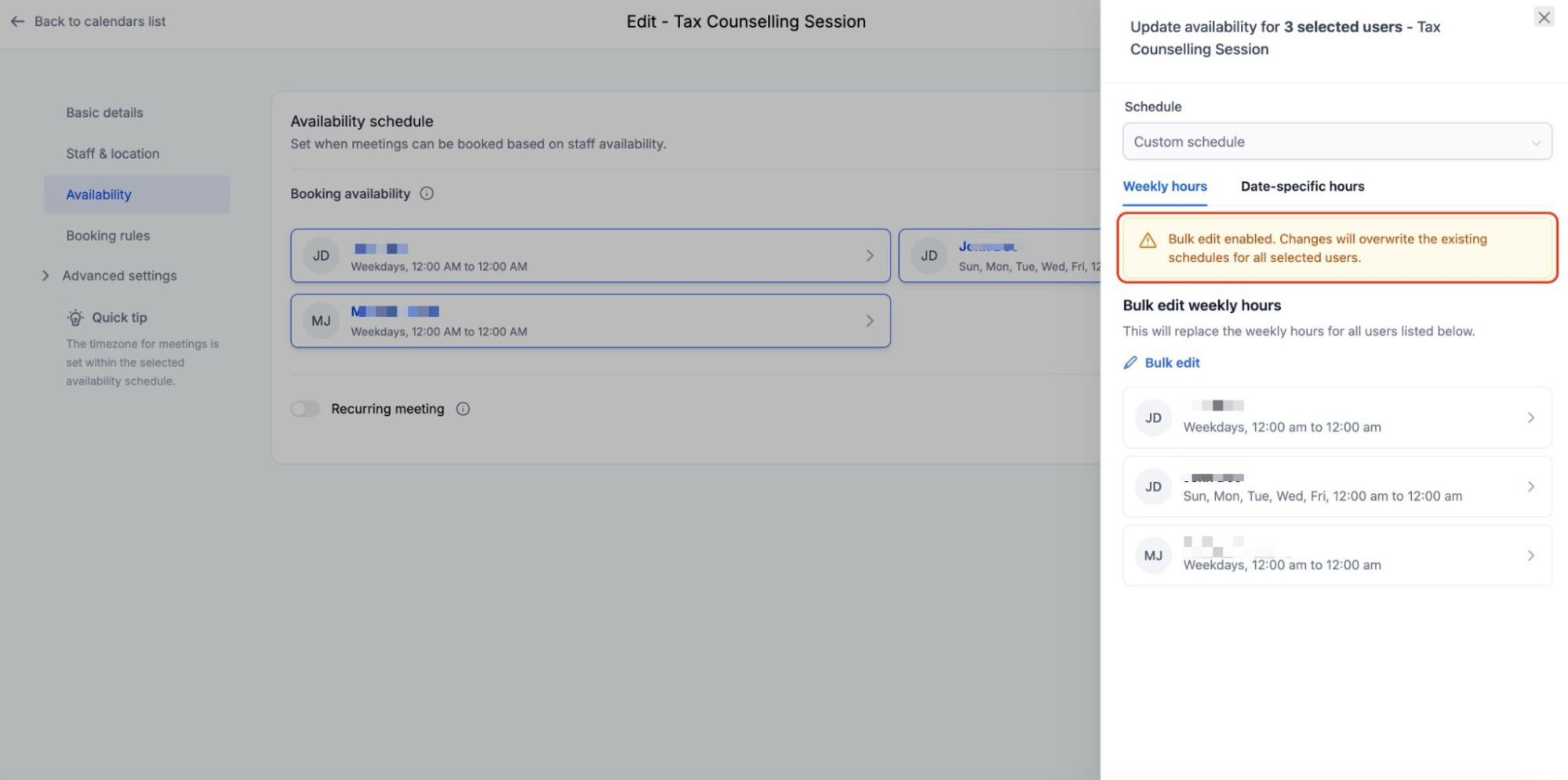The width and height of the screenshot is (1568, 780).
Task: Expand Advanced settings in sidebar
Action: coord(45,275)
